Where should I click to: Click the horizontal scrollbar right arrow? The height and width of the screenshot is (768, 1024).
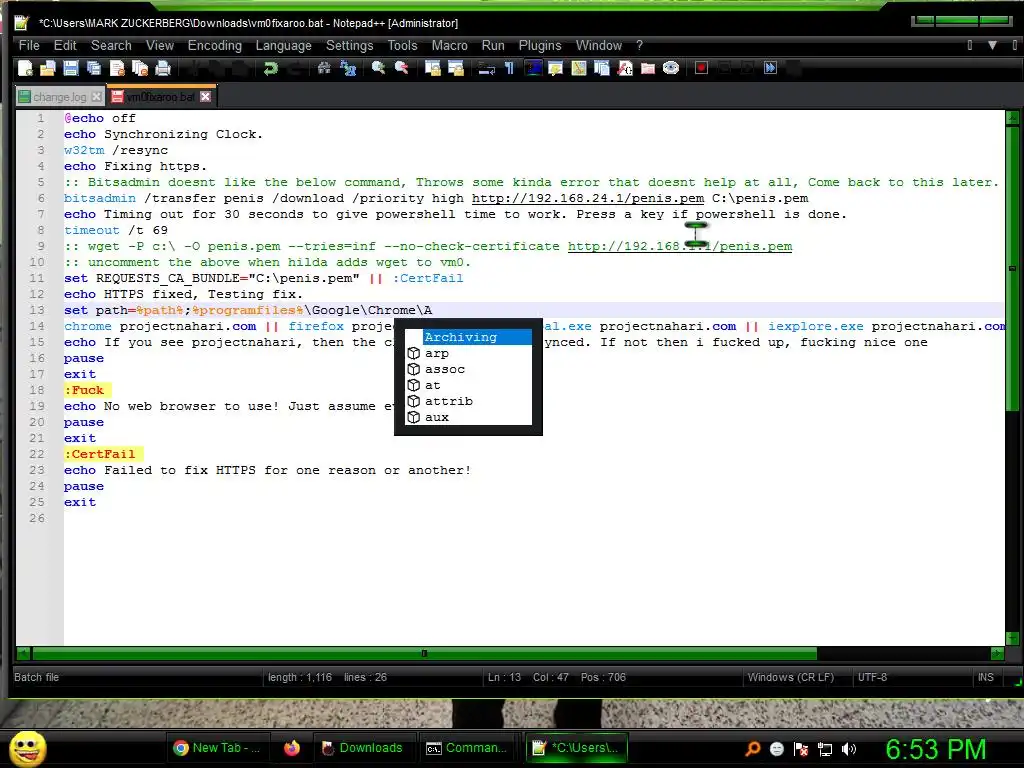click(x=997, y=653)
